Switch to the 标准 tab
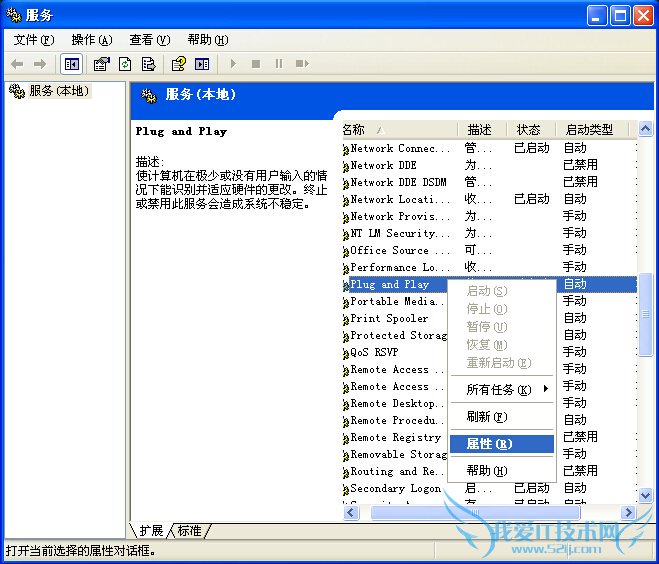This screenshot has height=564, width=659. (190, 531)
